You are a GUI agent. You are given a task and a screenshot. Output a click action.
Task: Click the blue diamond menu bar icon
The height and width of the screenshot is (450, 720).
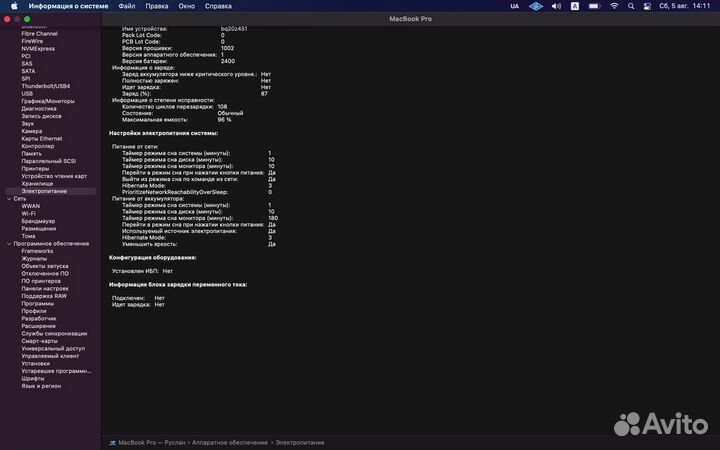(x=536, y=6)
